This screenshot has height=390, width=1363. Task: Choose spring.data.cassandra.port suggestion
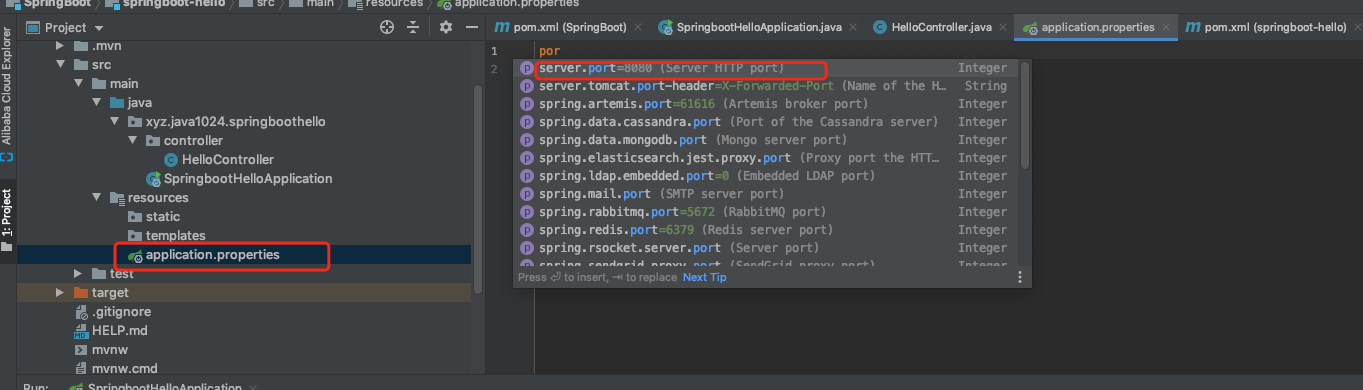coord(766,122)
